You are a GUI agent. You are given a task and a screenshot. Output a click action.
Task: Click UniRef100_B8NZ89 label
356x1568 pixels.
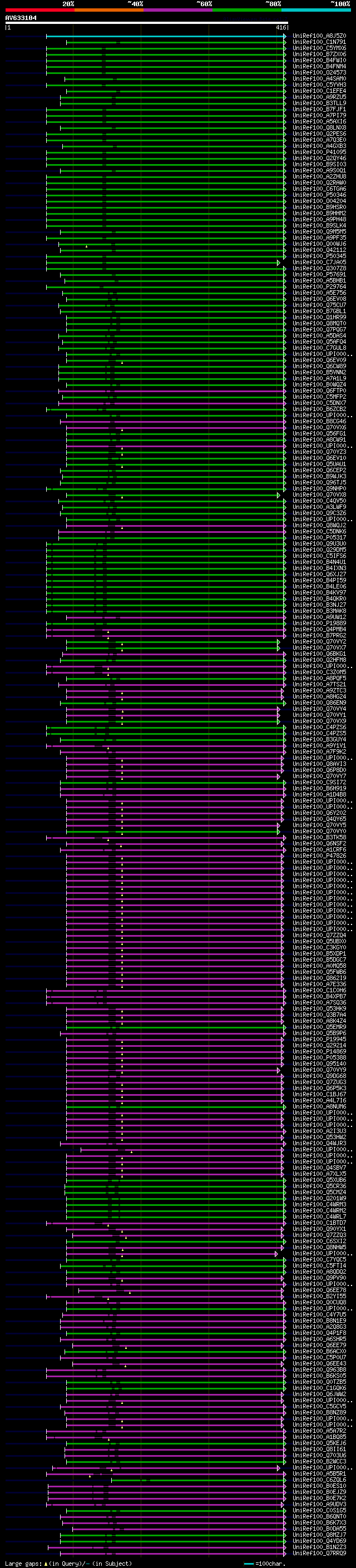pos(319,1413)
